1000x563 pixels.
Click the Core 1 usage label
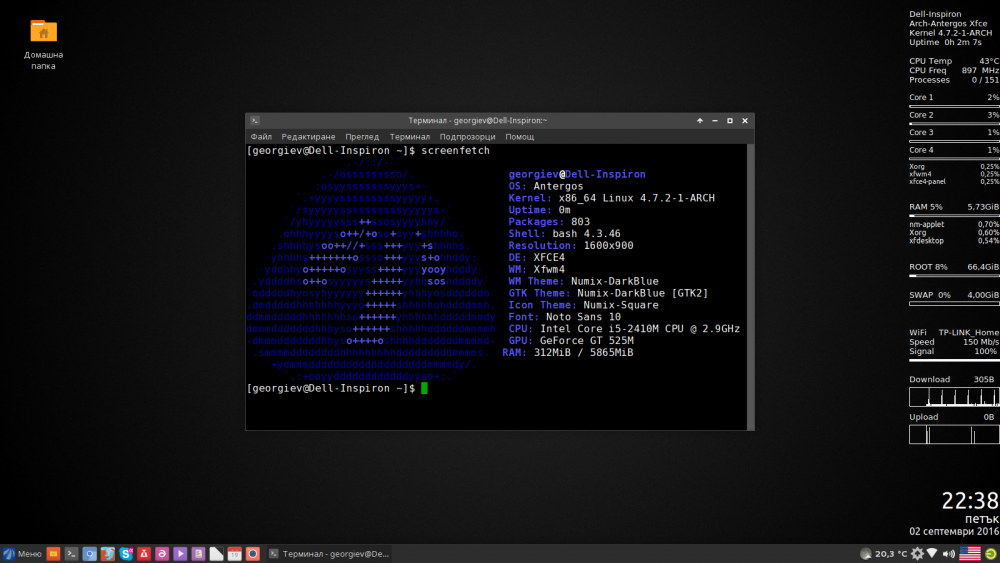(x=921, y=98)
